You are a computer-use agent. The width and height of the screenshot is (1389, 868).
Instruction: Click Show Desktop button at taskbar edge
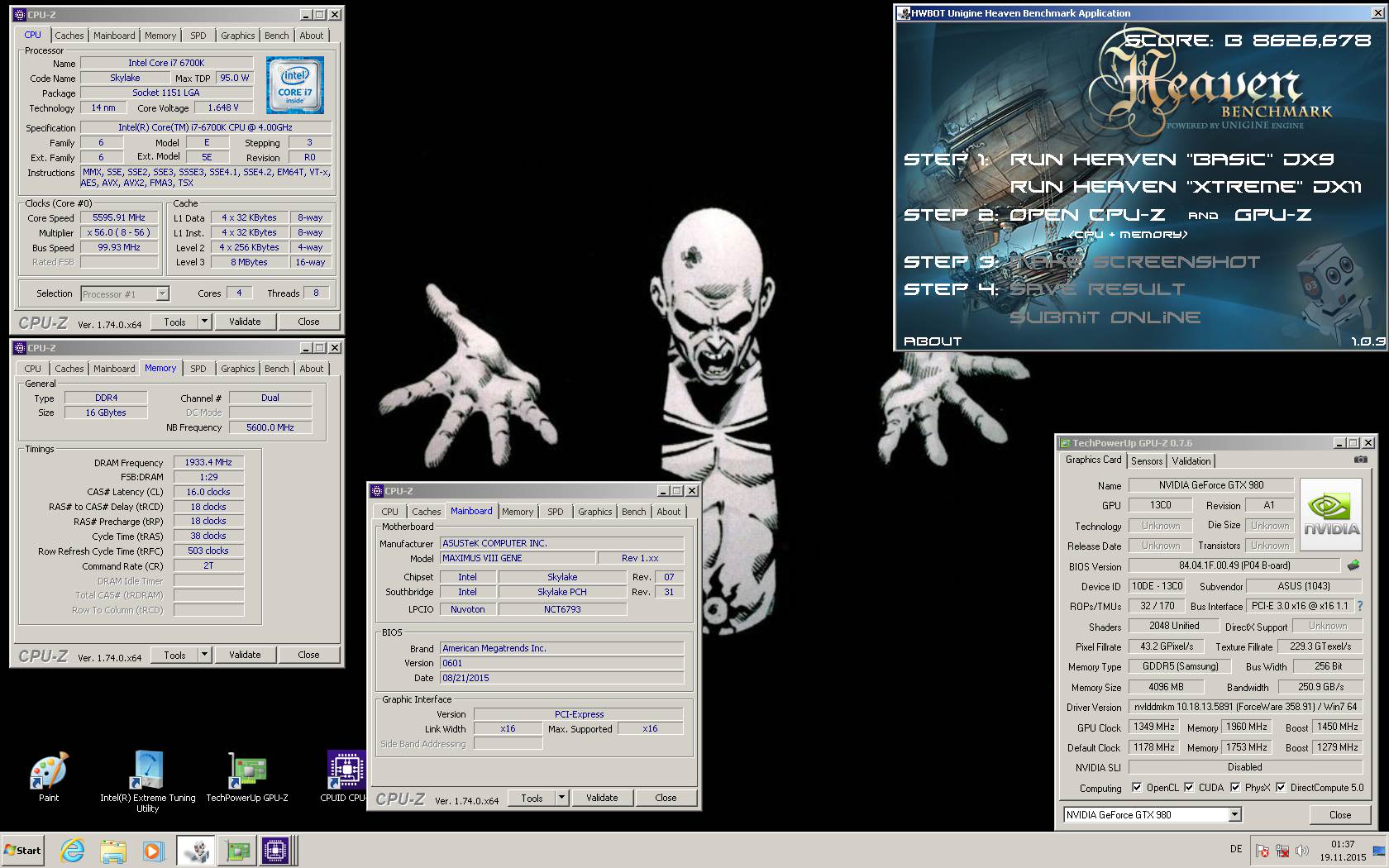point(1377,850)
